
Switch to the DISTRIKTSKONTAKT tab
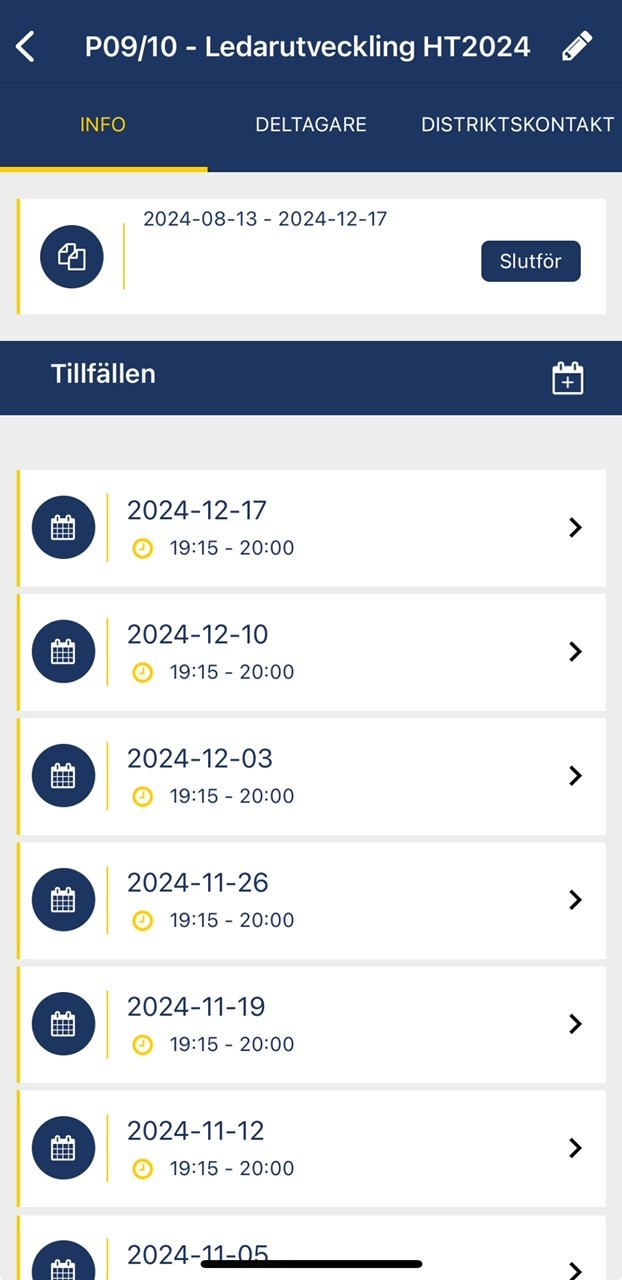(x=517, y=125)
